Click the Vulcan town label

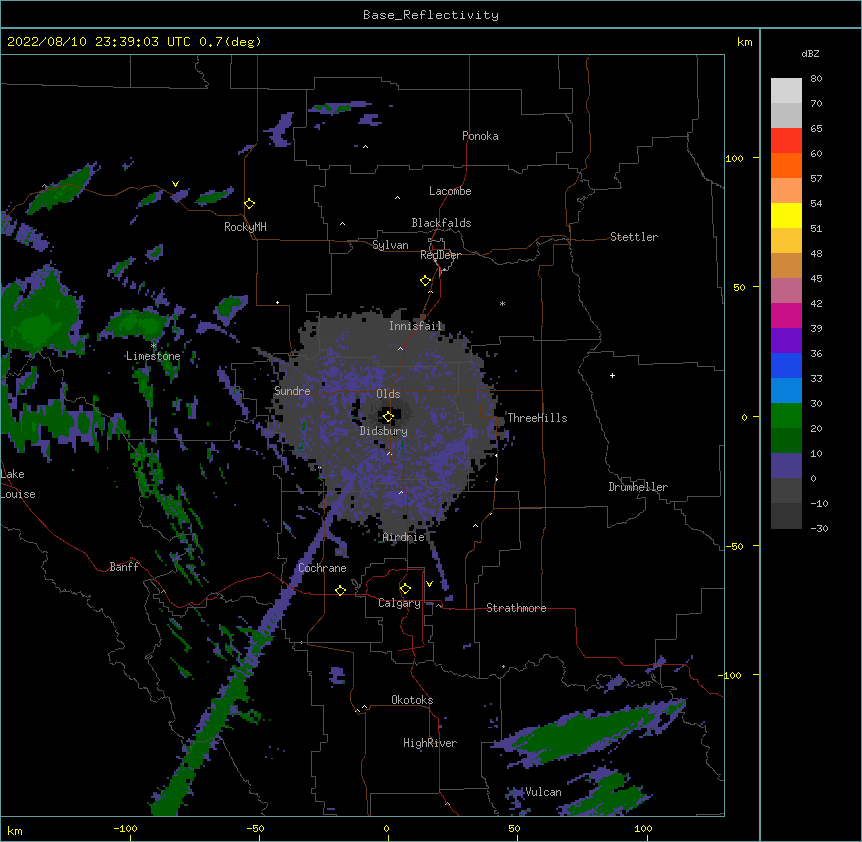point(543,792)
